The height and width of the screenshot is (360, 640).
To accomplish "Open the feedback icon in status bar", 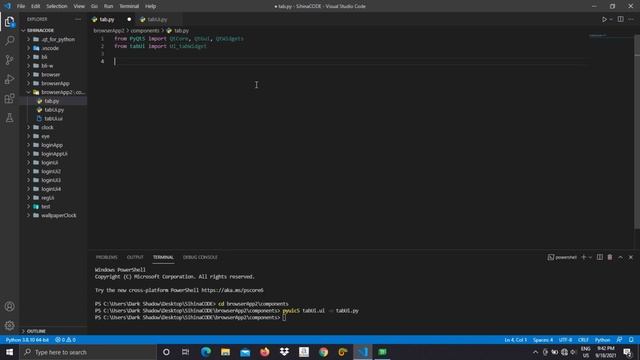I will (x=620, y=340).
